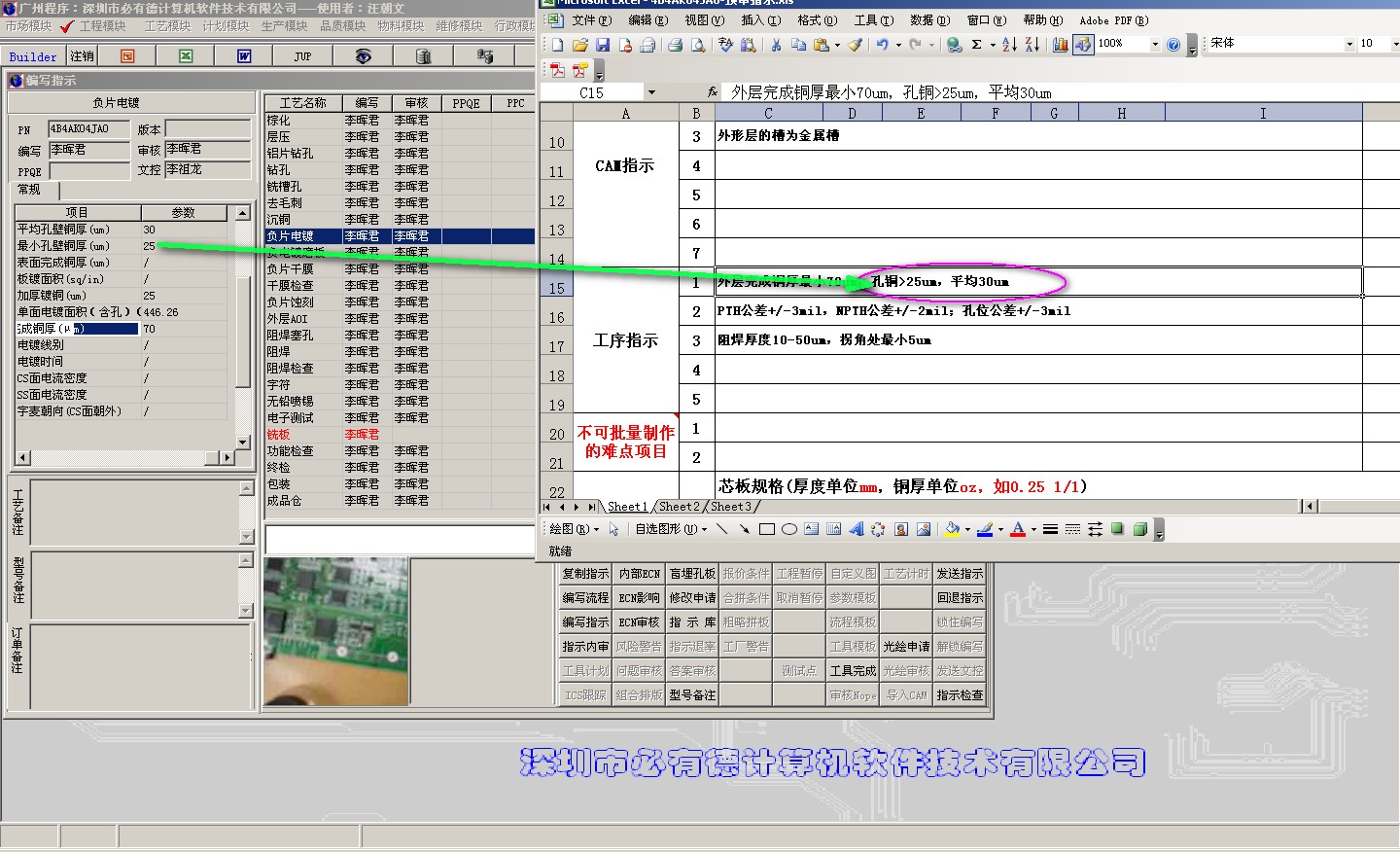The image size is (1400, 852).
Task: Click the network computers icon button
Action: (485, 56)
